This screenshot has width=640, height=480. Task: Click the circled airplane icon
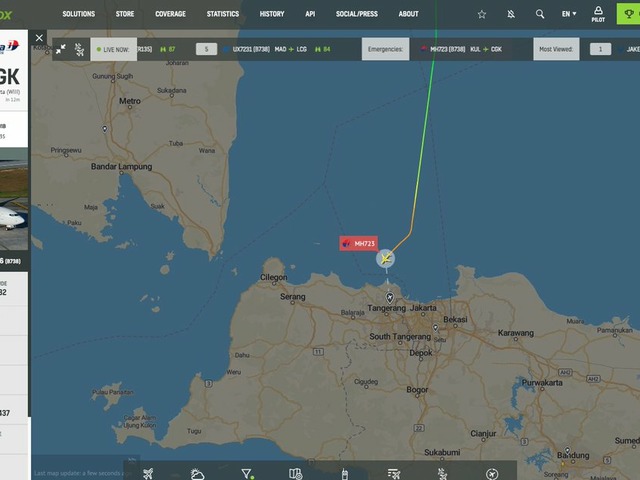click(492, 473)
